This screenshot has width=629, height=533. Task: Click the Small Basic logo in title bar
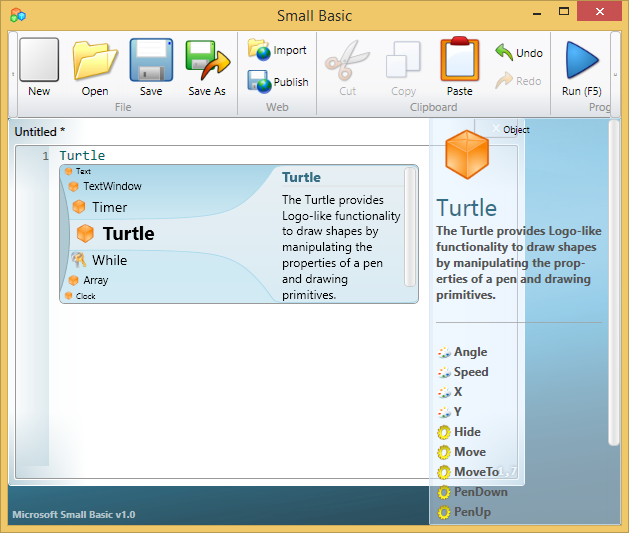click(x=18, y=15)
